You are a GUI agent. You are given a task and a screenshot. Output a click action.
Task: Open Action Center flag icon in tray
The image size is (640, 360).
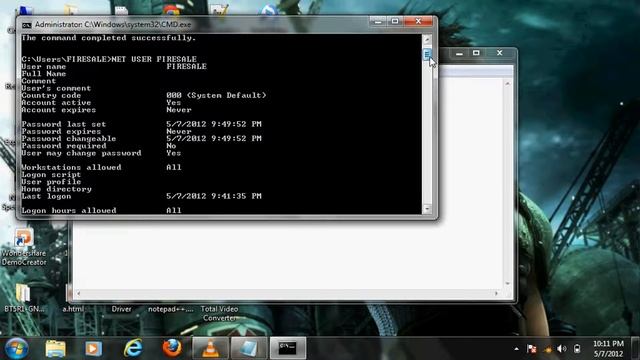531,349
